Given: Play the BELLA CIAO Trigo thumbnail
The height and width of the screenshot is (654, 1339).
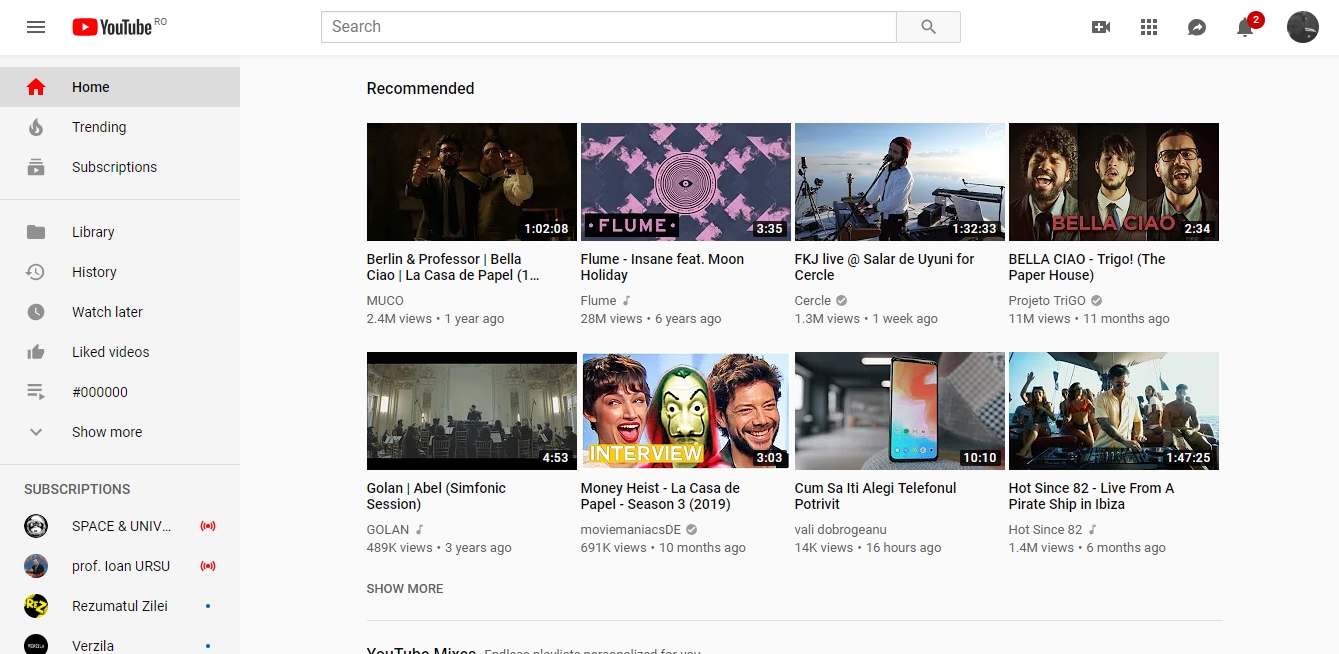Looking at the screenshot, I should tap(1114, 182).
